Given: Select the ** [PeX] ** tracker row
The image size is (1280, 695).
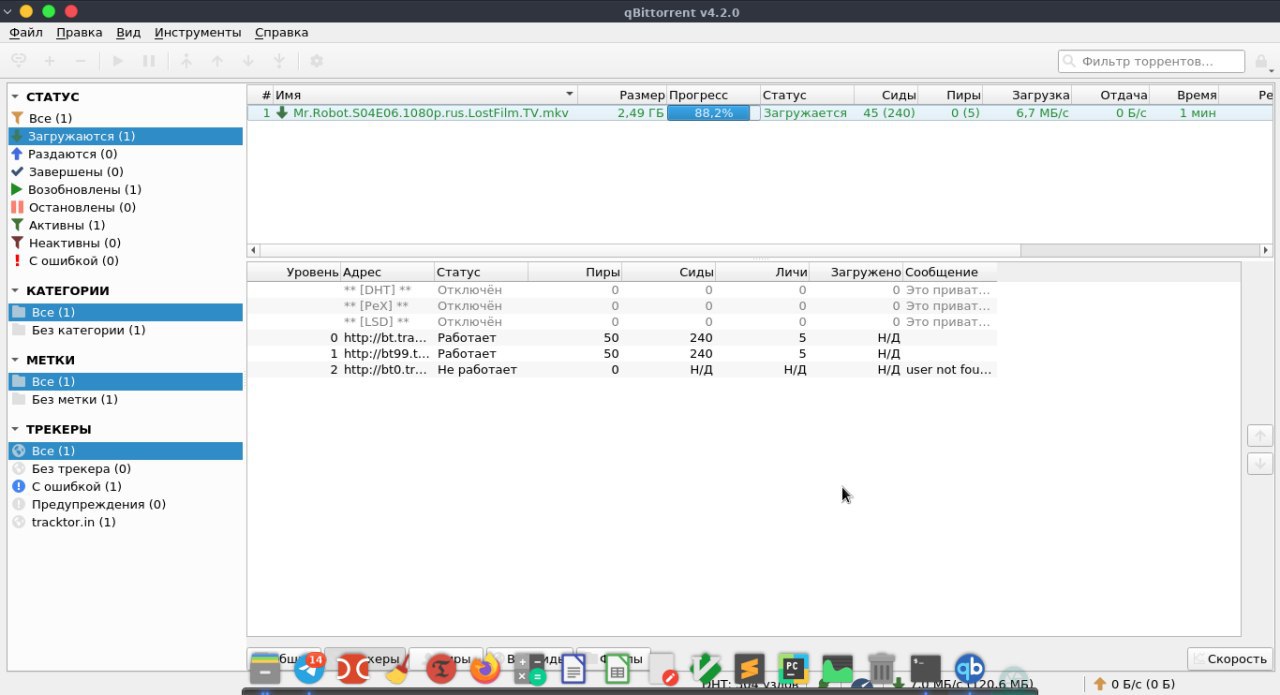Looking at the screenshot, I should click(622, 306).
